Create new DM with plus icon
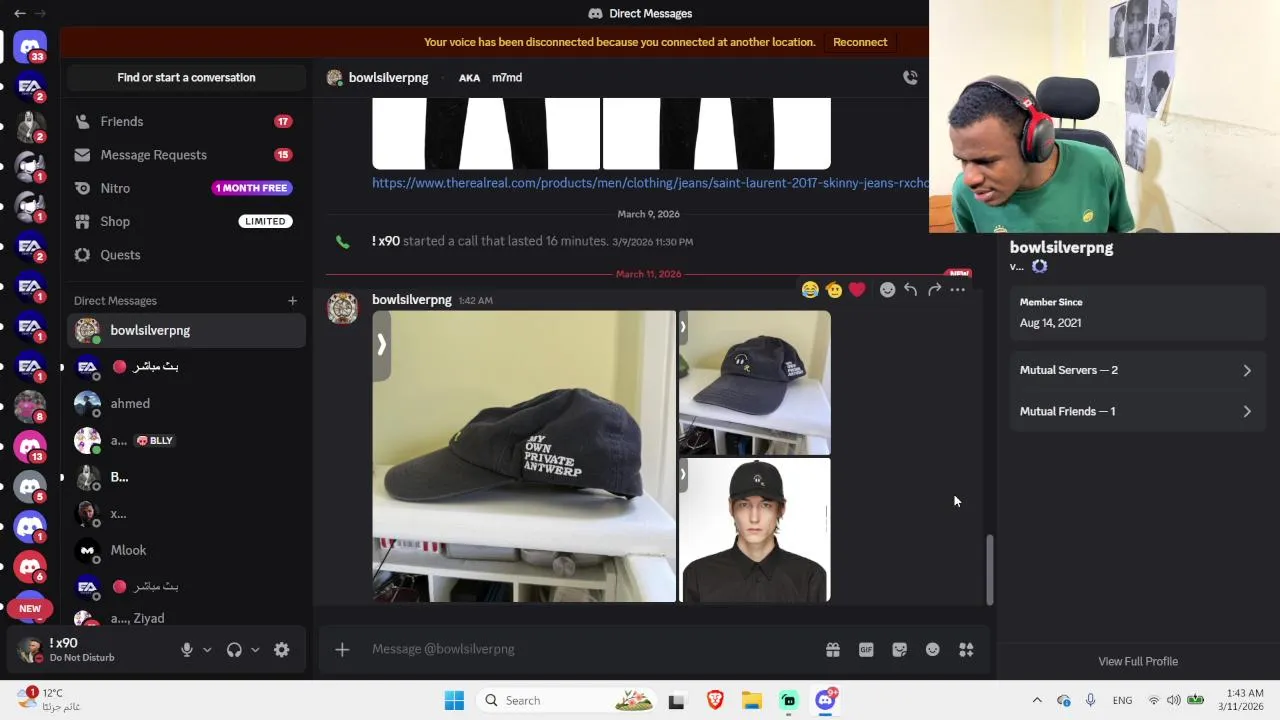The image size is (1280, 720). (x=292, y=300)
